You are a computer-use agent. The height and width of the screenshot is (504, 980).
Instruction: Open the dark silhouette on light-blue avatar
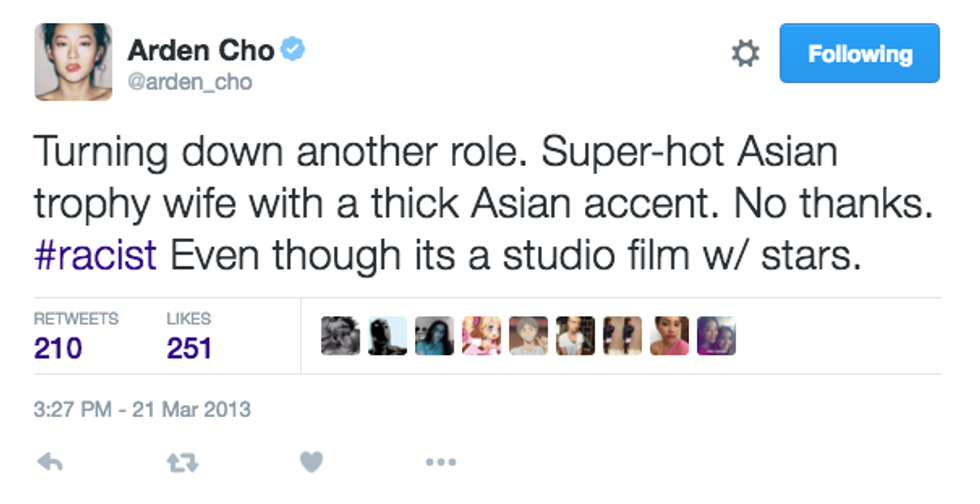coord(387,337)
